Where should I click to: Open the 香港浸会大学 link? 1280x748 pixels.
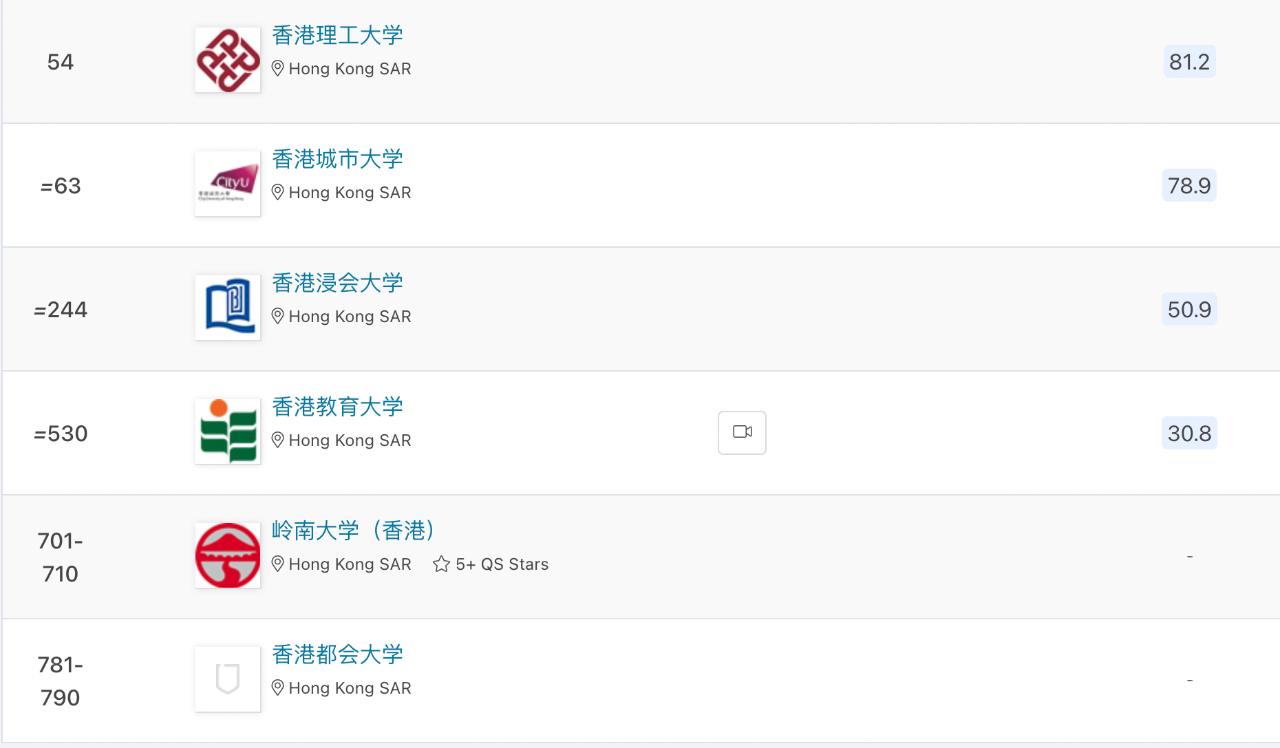click(x=338, y=283)
